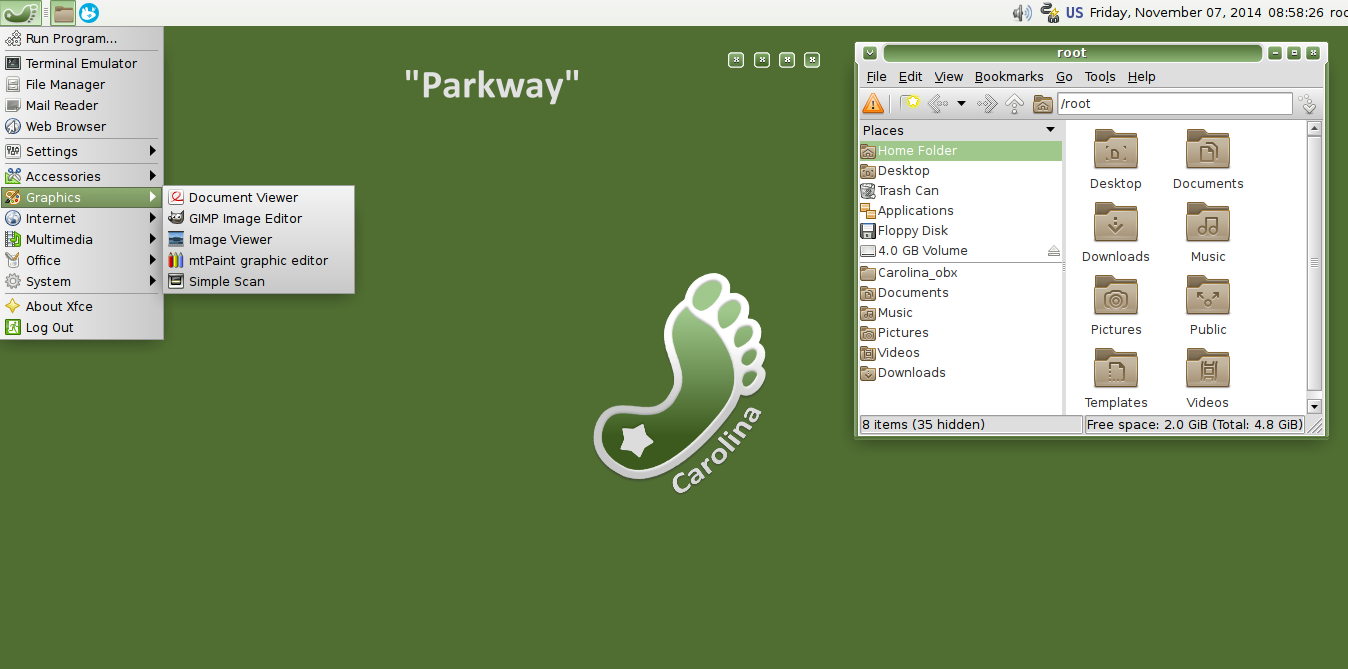Click the panel clock showing Friday, November 07

click(x=1207, y=13)
